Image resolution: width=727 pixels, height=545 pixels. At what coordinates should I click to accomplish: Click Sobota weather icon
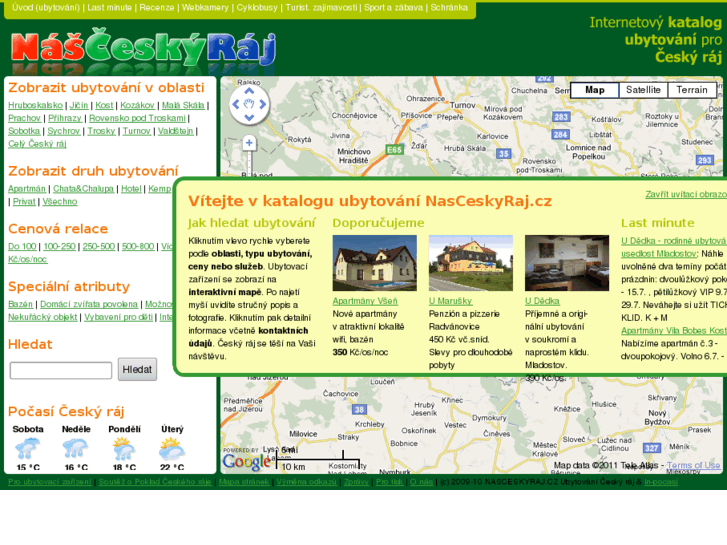point(28,449)
